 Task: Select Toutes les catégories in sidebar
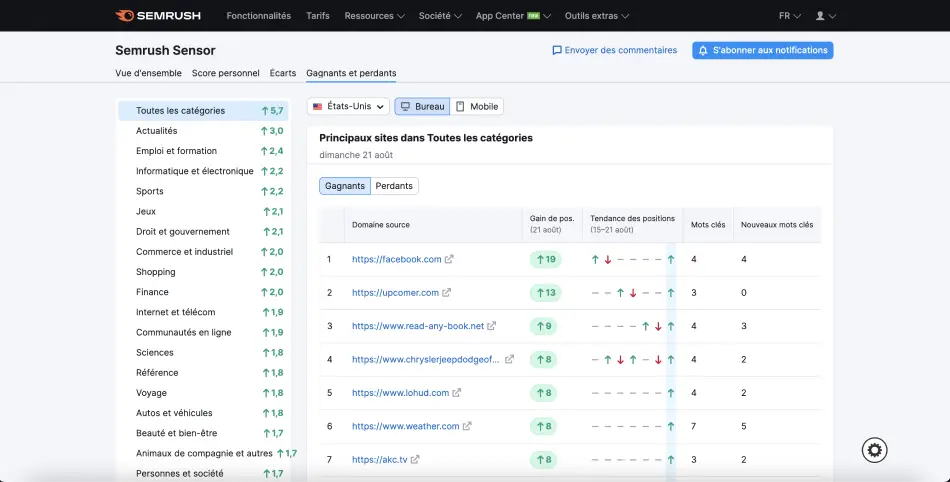point(203,111)
